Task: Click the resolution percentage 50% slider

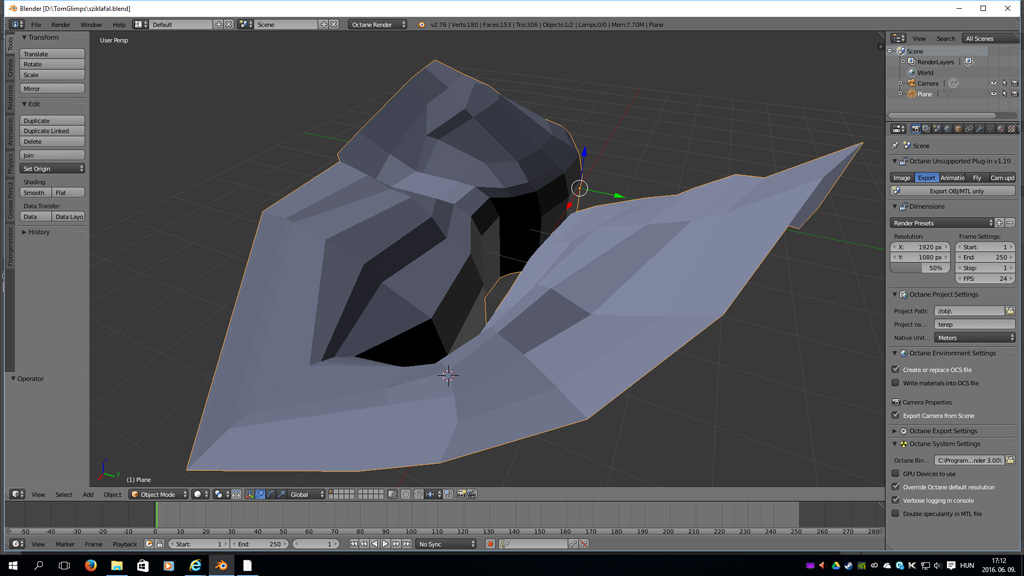Action: pos(920,268)
